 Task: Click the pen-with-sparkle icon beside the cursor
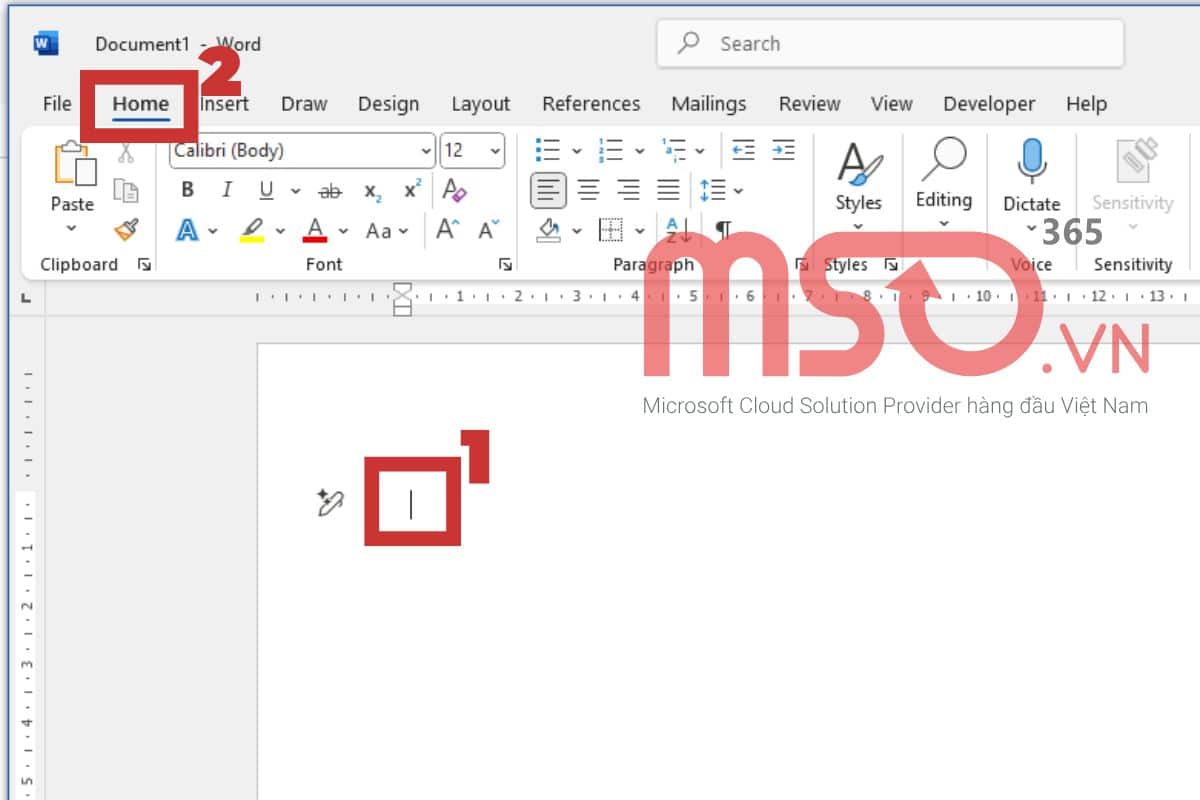point(330,502)
